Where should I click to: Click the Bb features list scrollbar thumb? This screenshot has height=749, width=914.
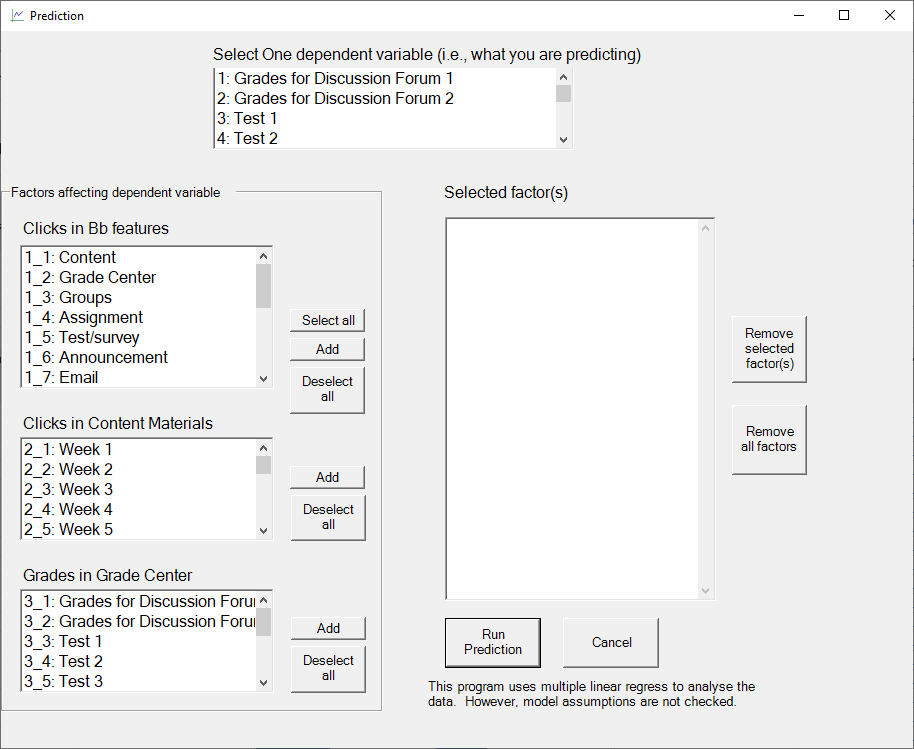(x=263, y=286)
